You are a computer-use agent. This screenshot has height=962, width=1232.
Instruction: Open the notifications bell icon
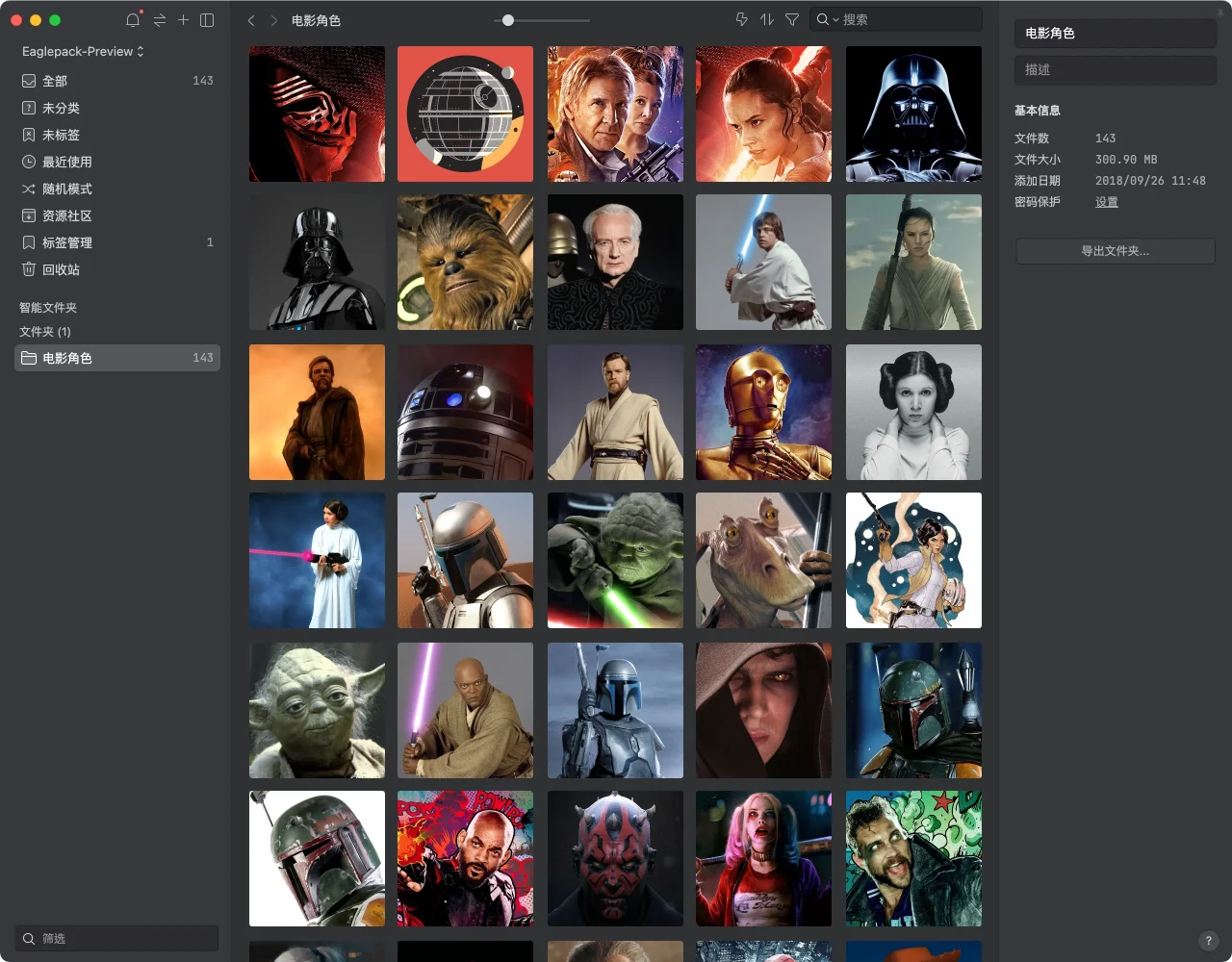pos(133,20)
